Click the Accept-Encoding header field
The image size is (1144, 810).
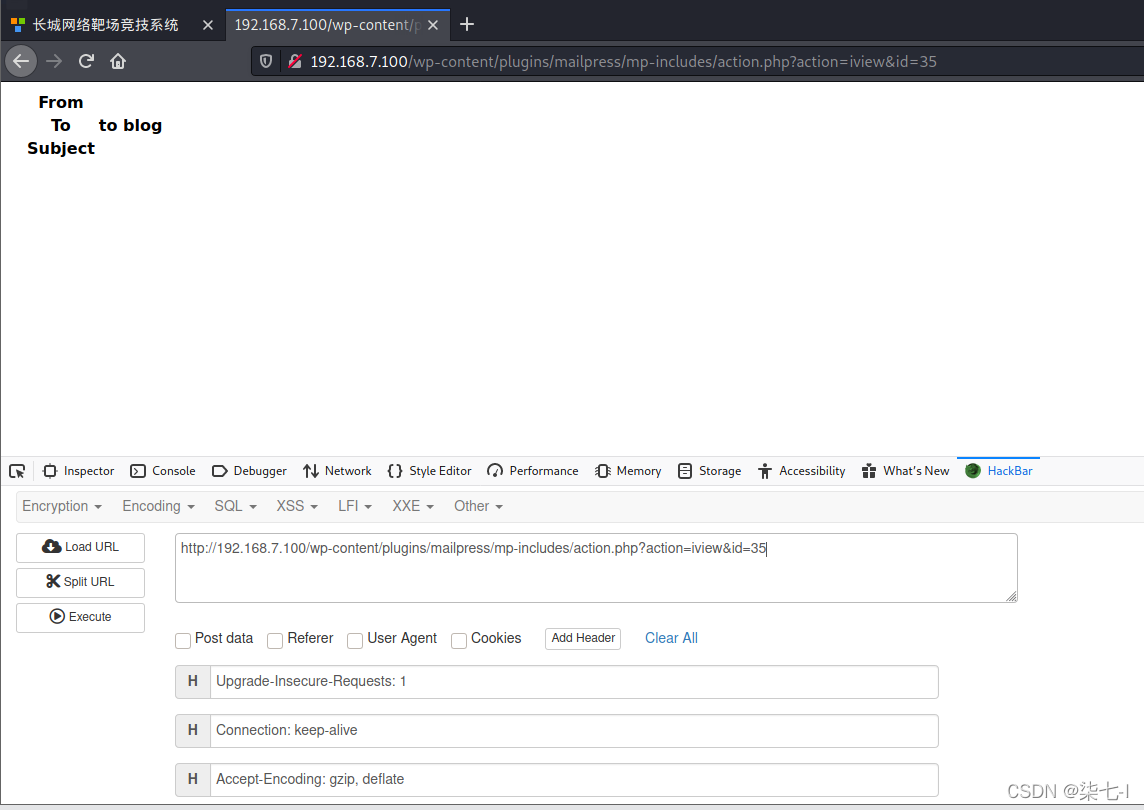[574, 779]
